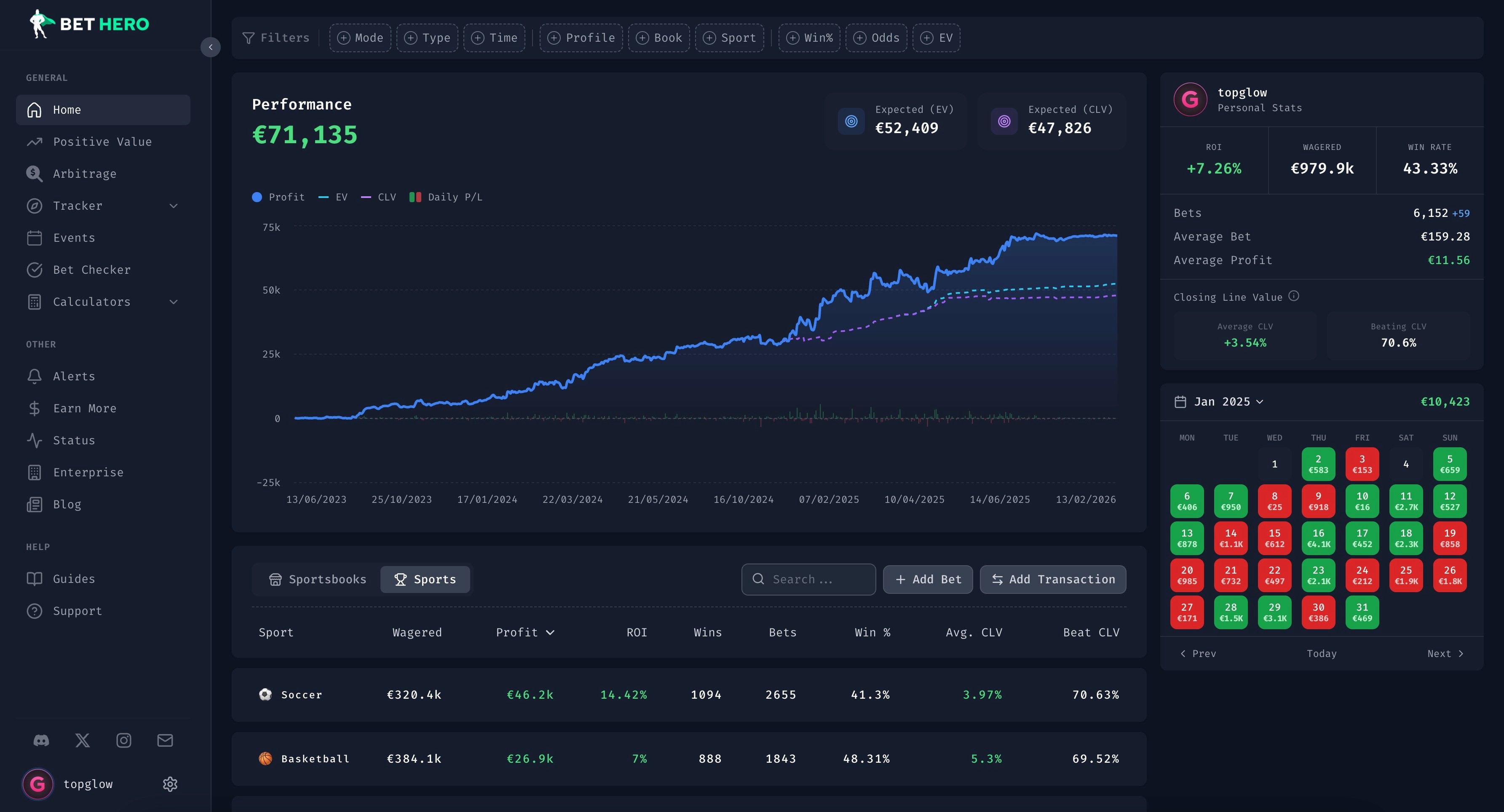Click Add Transaction
This screenshot has height=812, width=1504.
pyautogui.click(x=1052, y=579)
